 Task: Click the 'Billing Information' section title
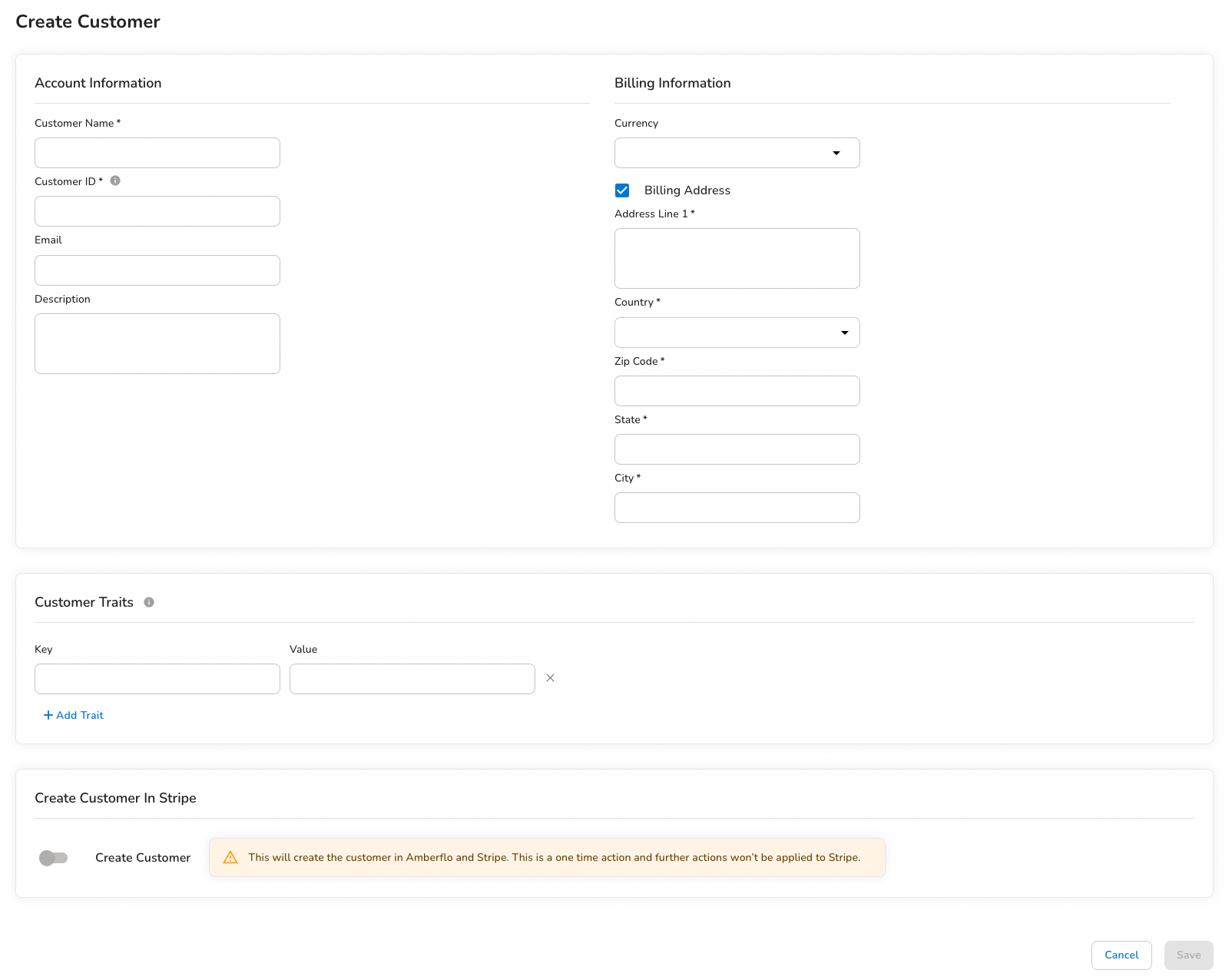pyautogui.click(x=673, y=83)
